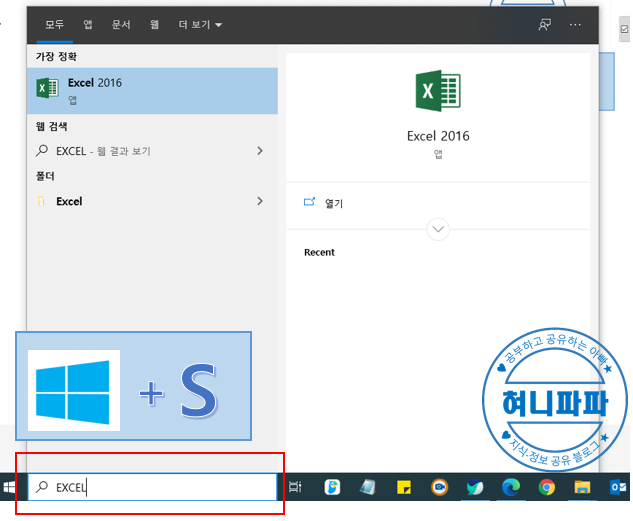The image size is (633, 521).
Task: Open the Excel 2016 best match result
Action: [x=152, y=91]
